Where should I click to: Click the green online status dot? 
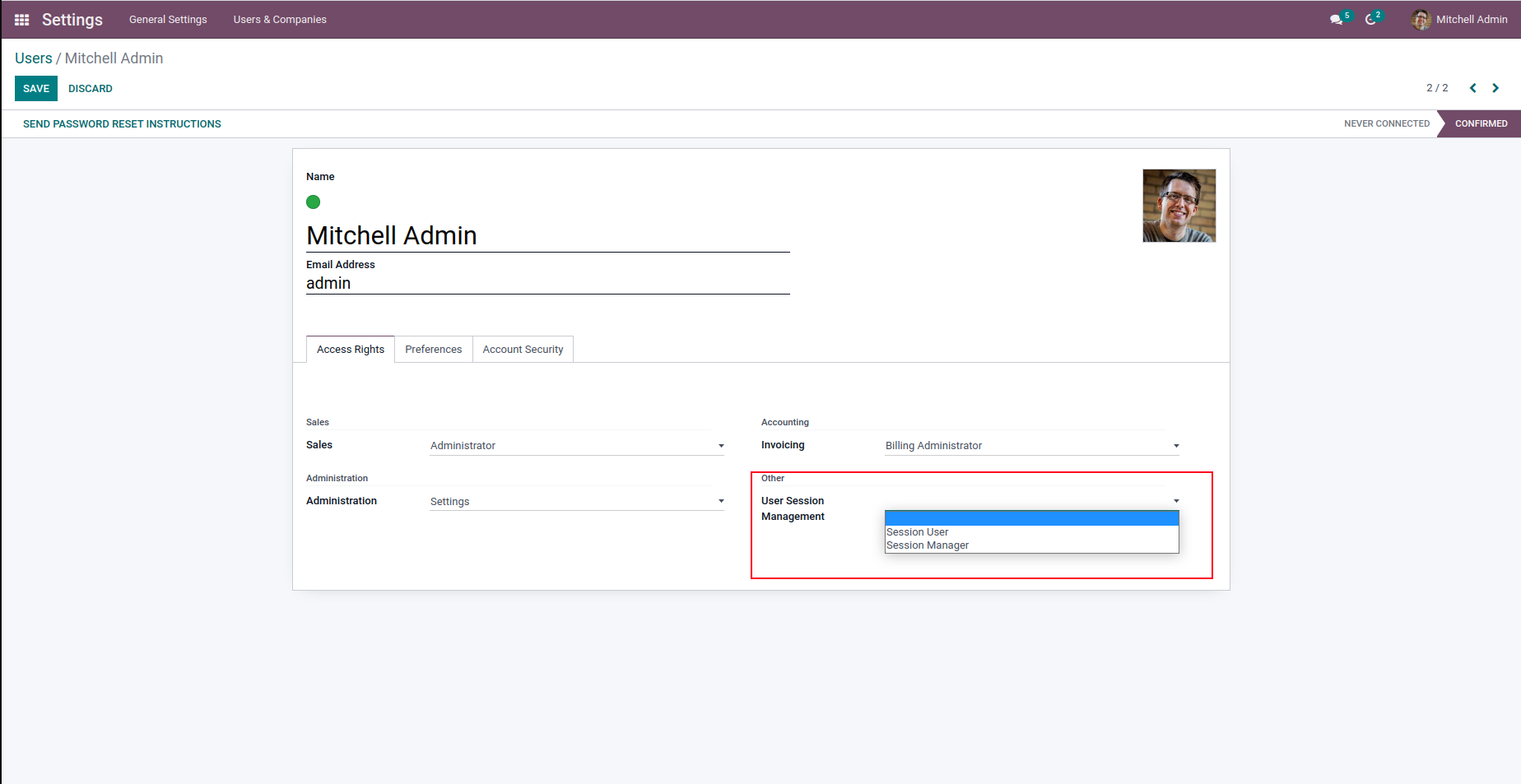coord(313,202)
